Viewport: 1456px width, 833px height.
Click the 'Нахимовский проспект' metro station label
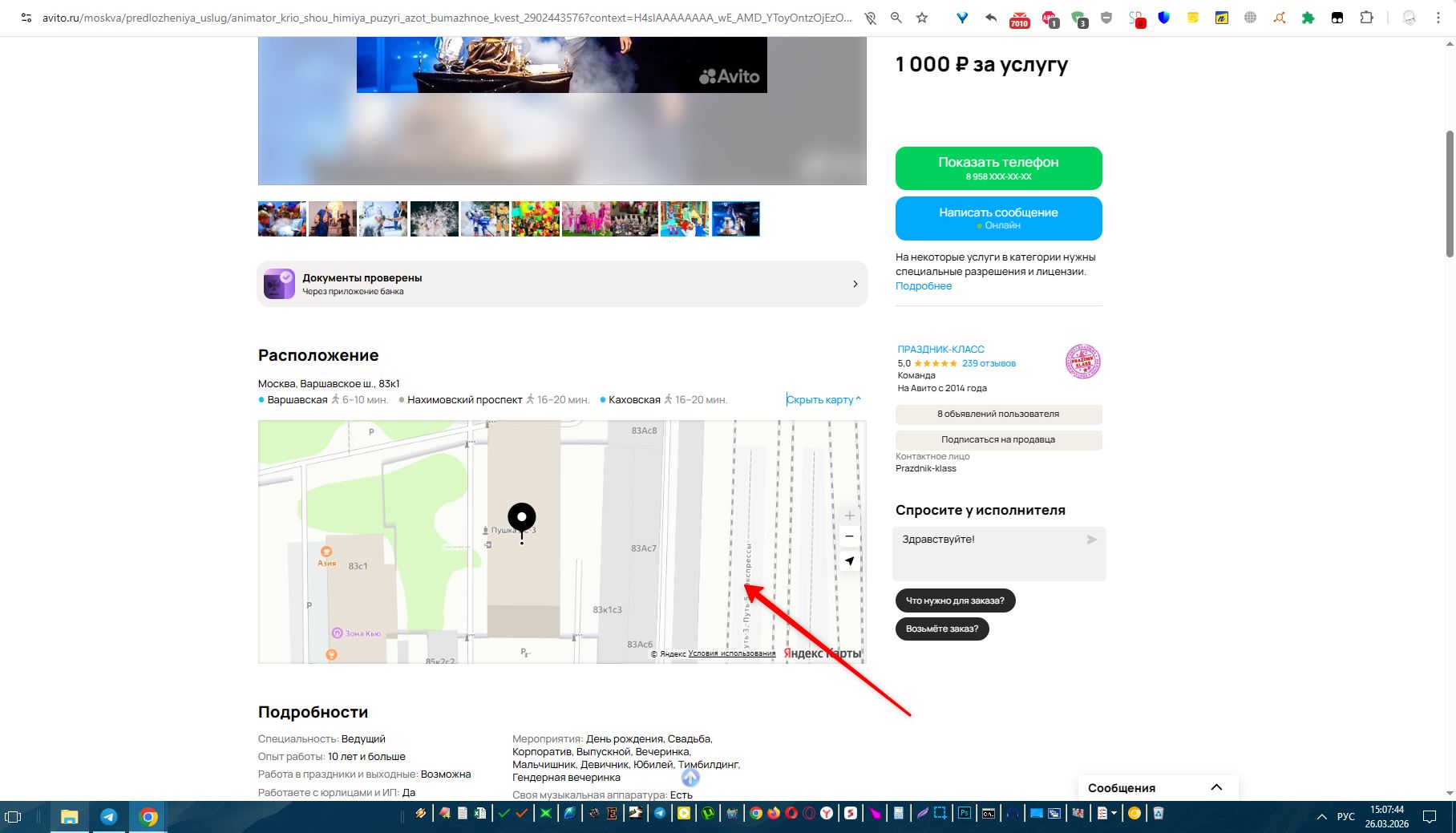pyautogui.click(x=465, y=399)
